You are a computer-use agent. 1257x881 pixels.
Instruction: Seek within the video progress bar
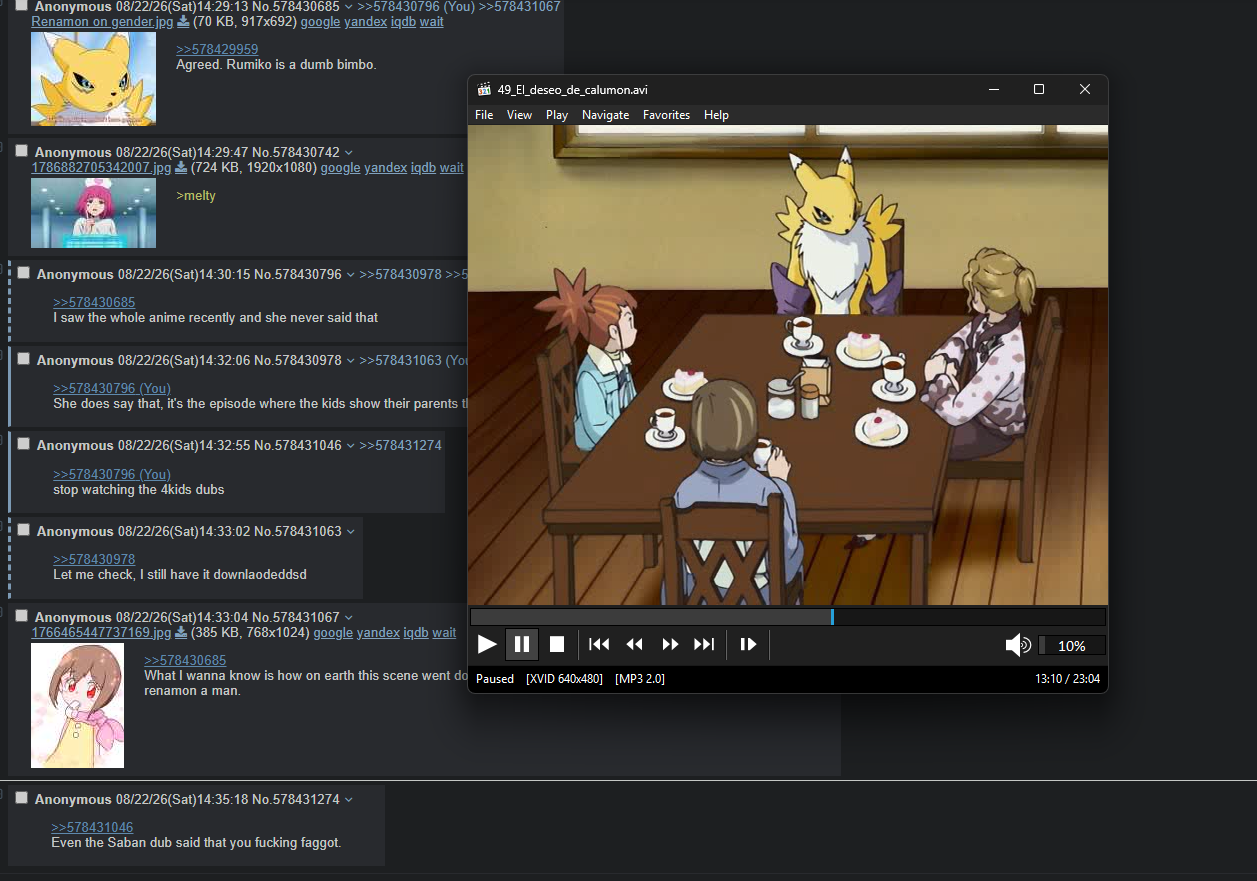pyautogui.click(x=788, y=617)
